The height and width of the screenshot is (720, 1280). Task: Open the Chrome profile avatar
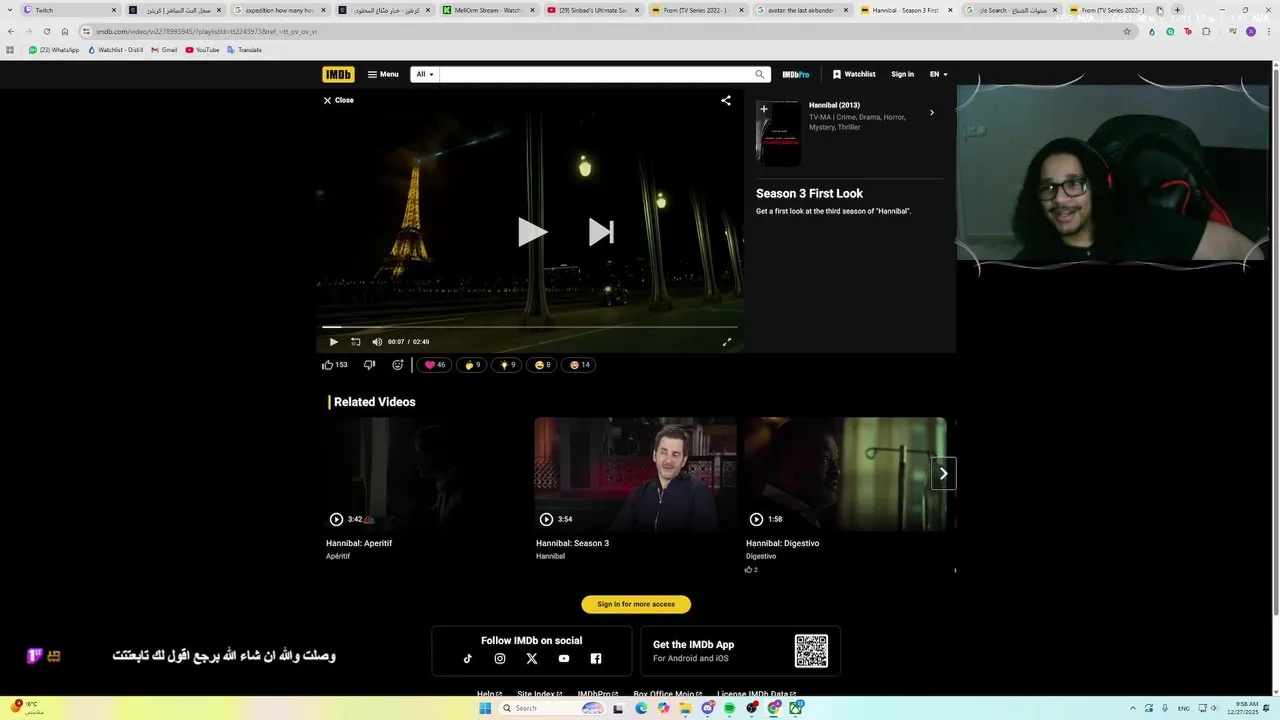[x=1250, y=31]
